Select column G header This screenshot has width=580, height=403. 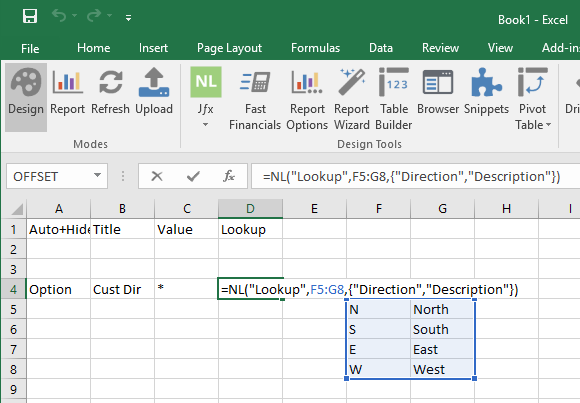[x=442, y=209]
